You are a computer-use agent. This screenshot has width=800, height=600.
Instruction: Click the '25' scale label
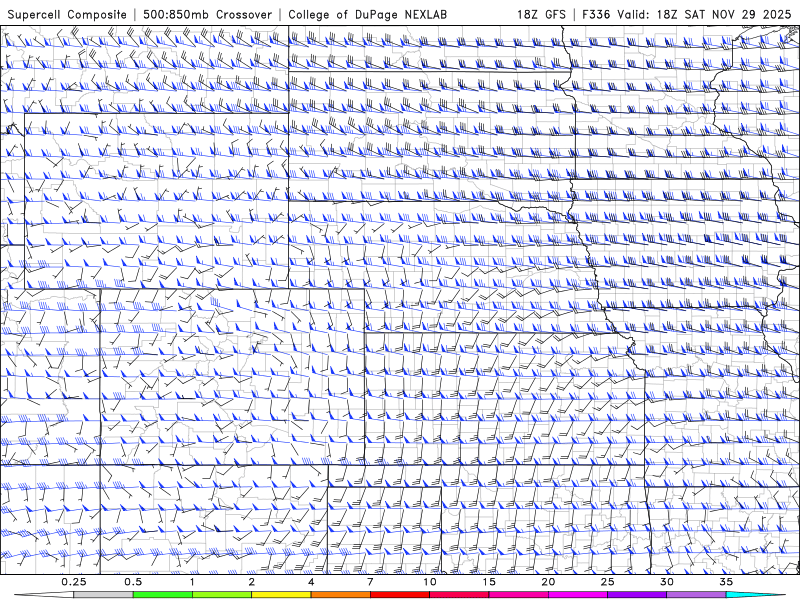pyautogui.click(x=607, y=582)
